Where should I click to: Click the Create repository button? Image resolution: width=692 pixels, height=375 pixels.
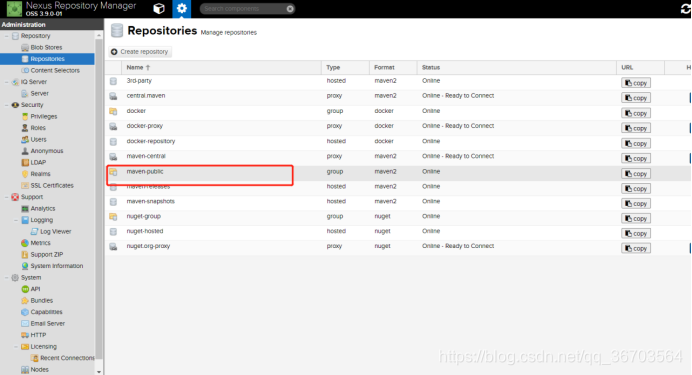tap(140, 52)
